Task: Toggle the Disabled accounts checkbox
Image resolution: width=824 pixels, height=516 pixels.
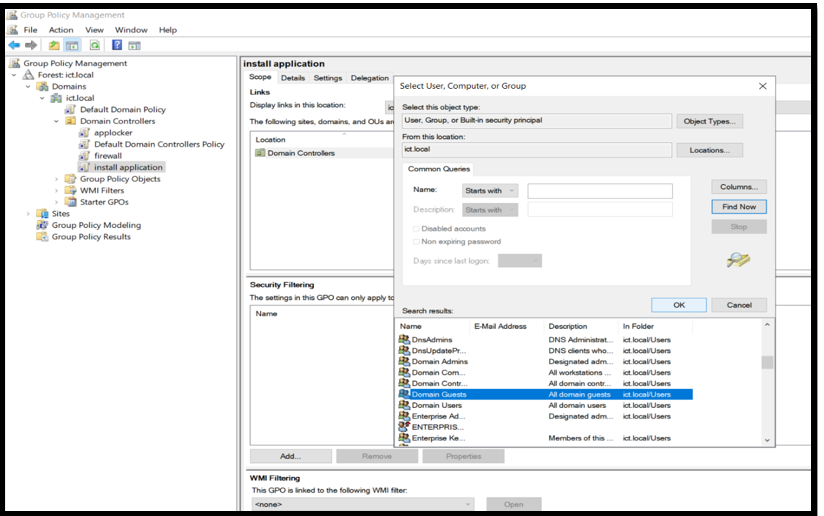Action: (x=416, y=229)
